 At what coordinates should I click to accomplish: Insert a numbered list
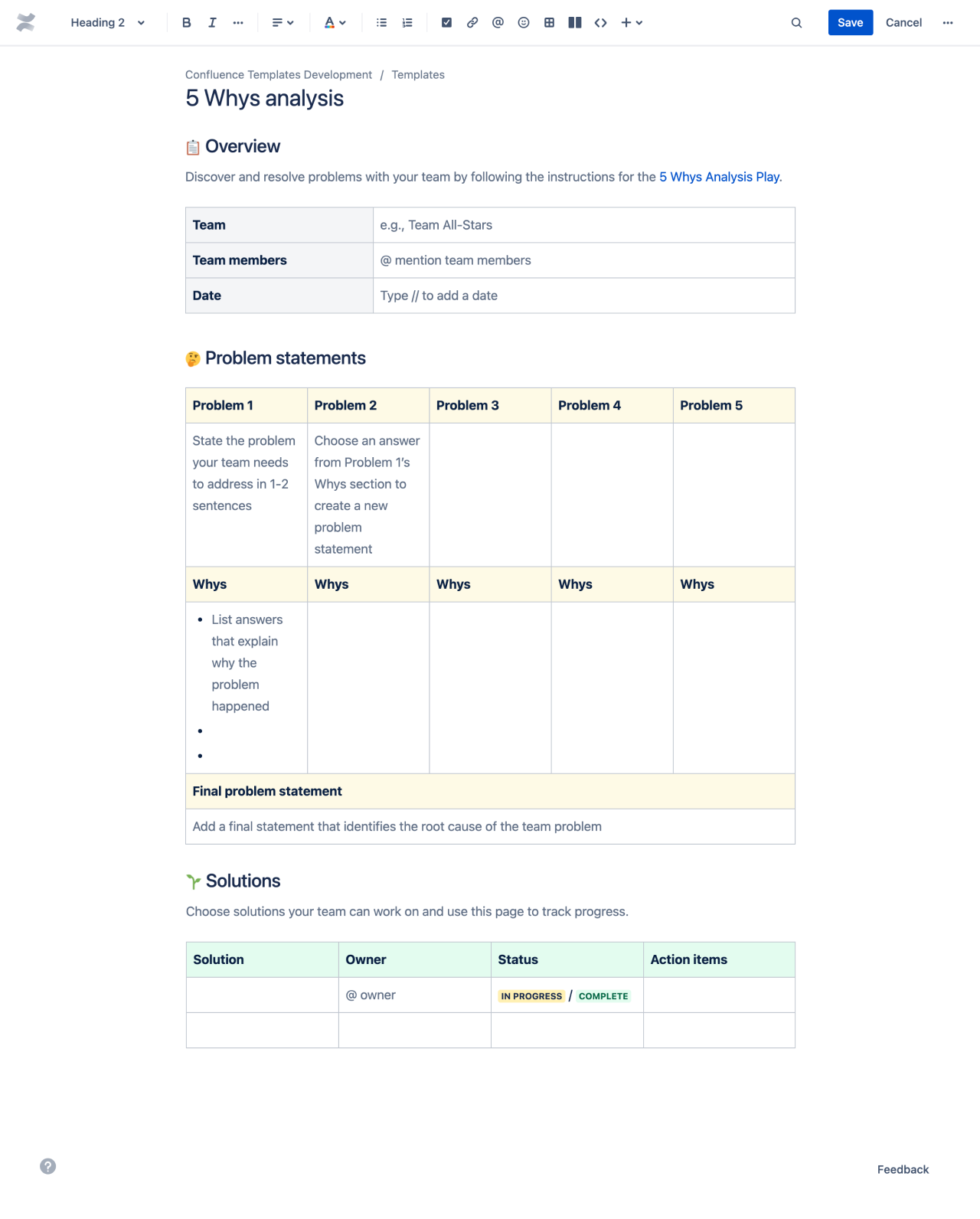407,23
